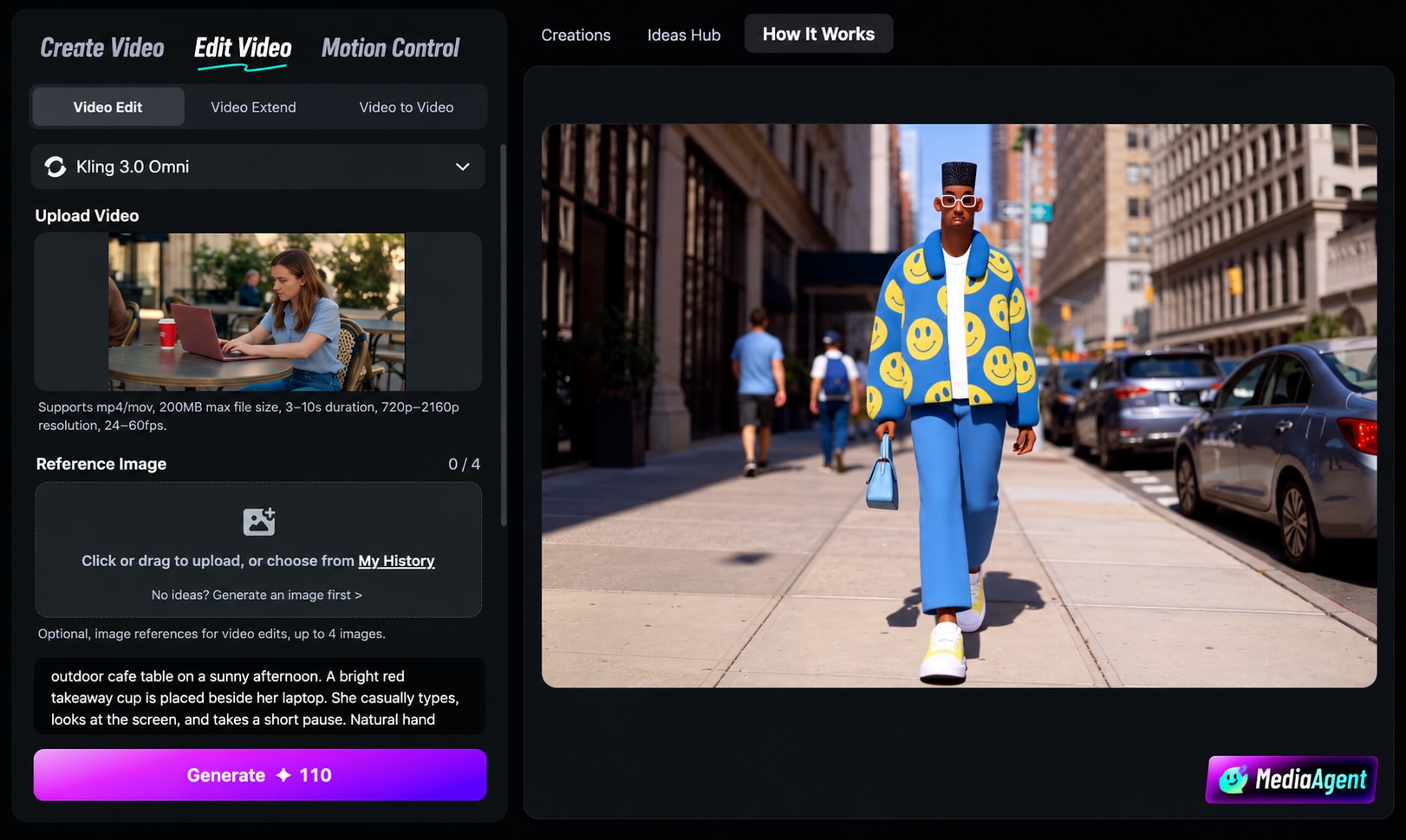Viewport: 1406px width, 840px height.
Task: Switch to Video Extend mode
Action: coord(253,107)
